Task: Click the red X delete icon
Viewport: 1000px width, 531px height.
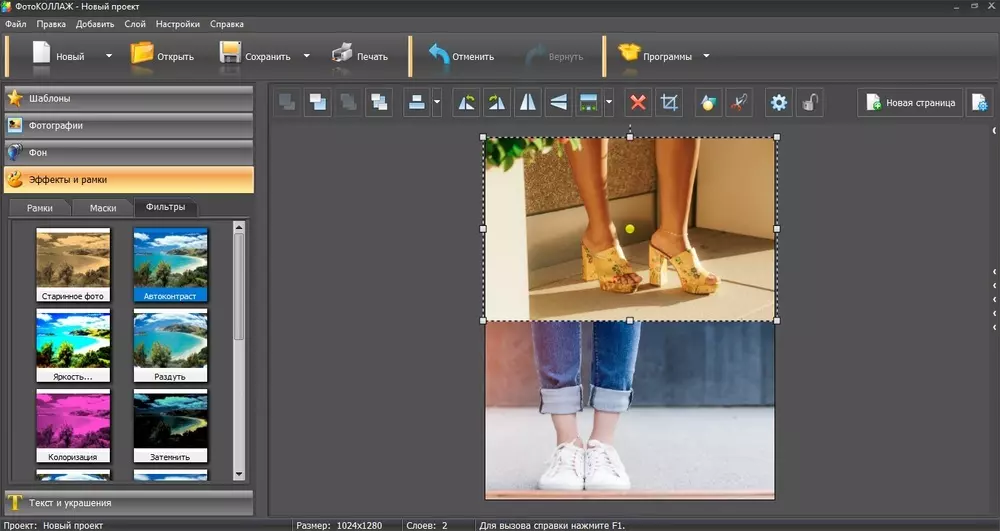Action: (638, 102)
